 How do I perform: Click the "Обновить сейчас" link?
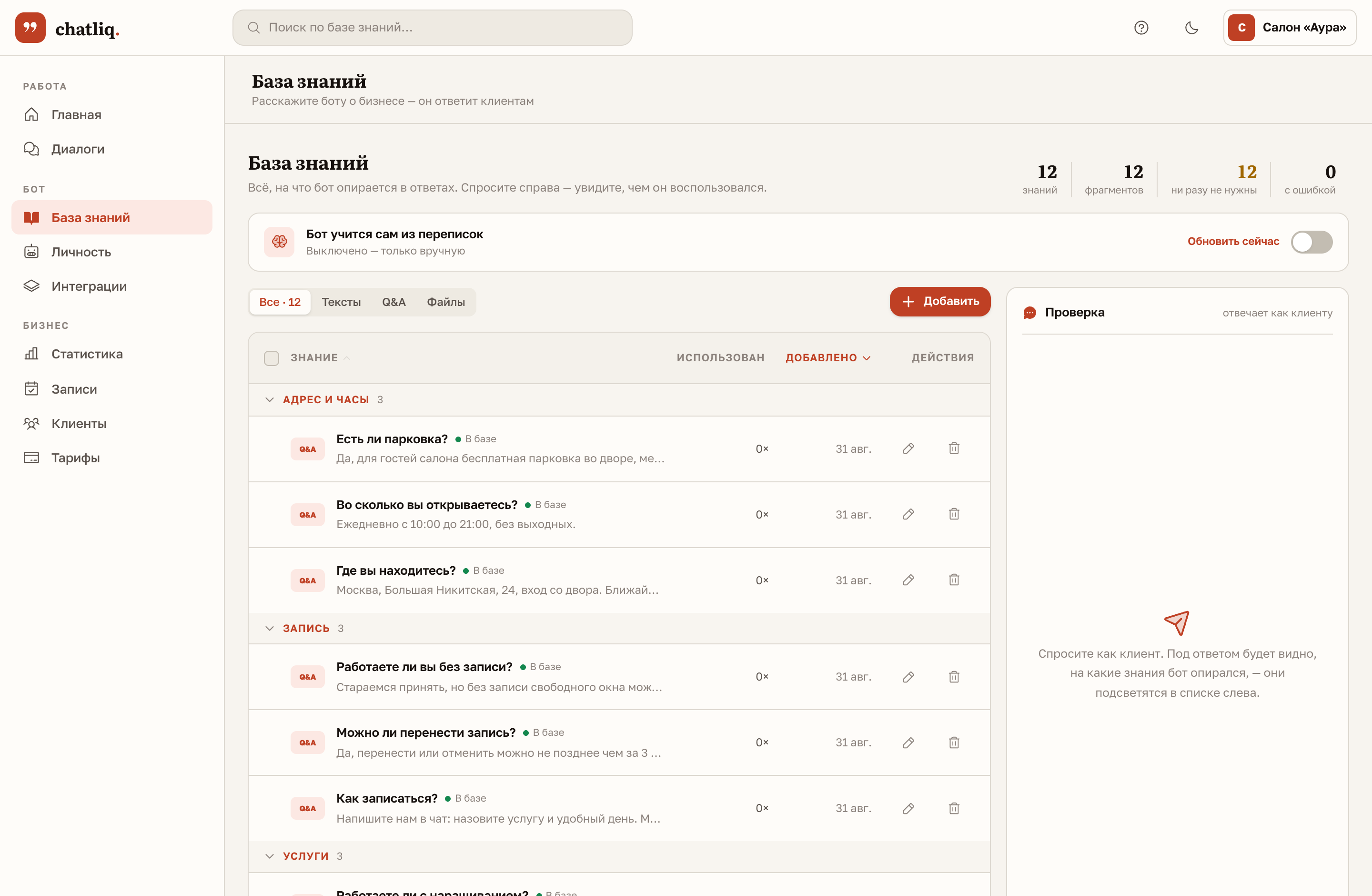pyautogui.click(x=1233, y=242)
